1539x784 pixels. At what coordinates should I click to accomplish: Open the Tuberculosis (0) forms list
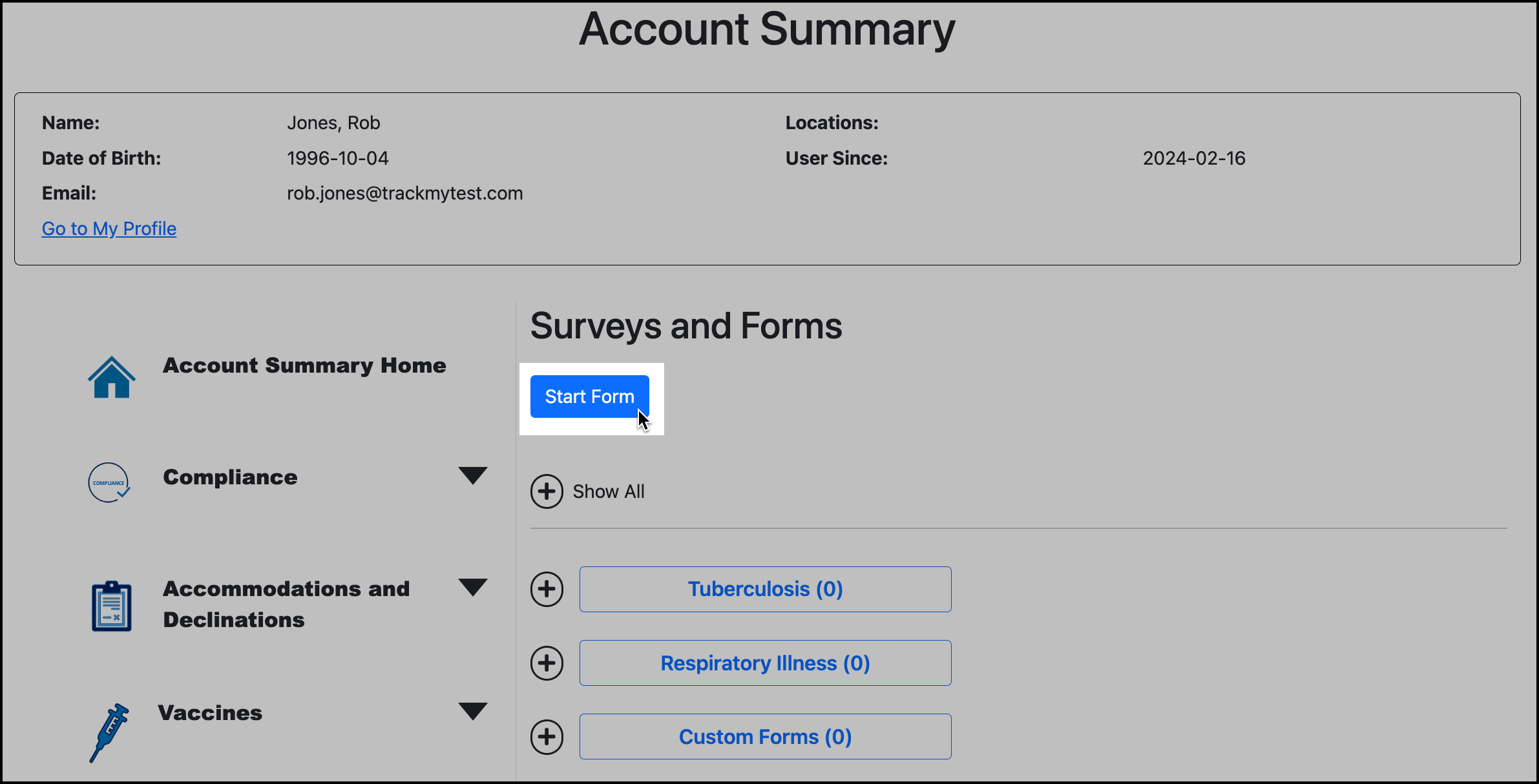coord(765,588)
